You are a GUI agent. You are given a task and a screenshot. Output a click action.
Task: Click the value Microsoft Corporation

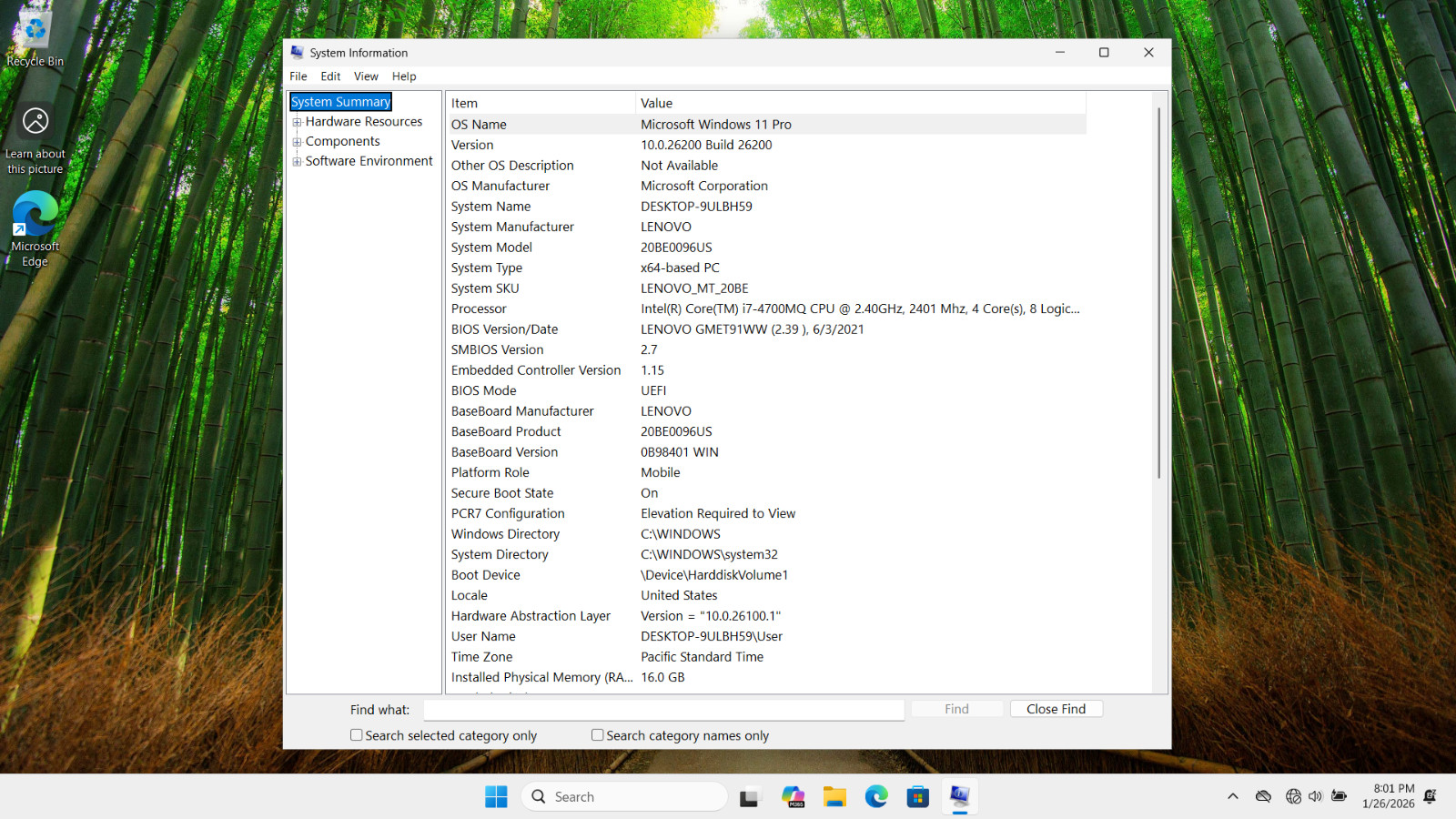click(704, 186)
